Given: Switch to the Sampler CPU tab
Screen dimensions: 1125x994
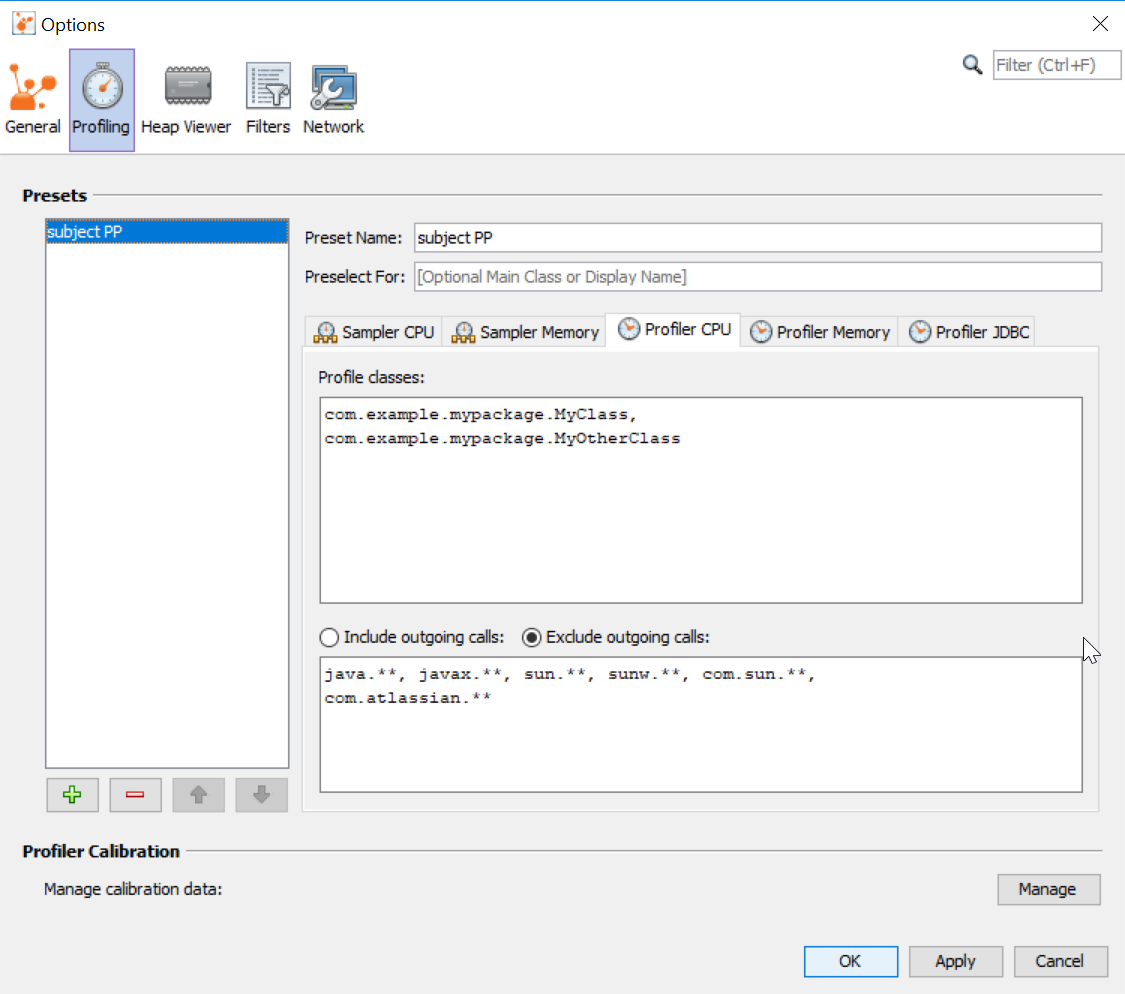Looking at the screenshot, I should (374, 332).
